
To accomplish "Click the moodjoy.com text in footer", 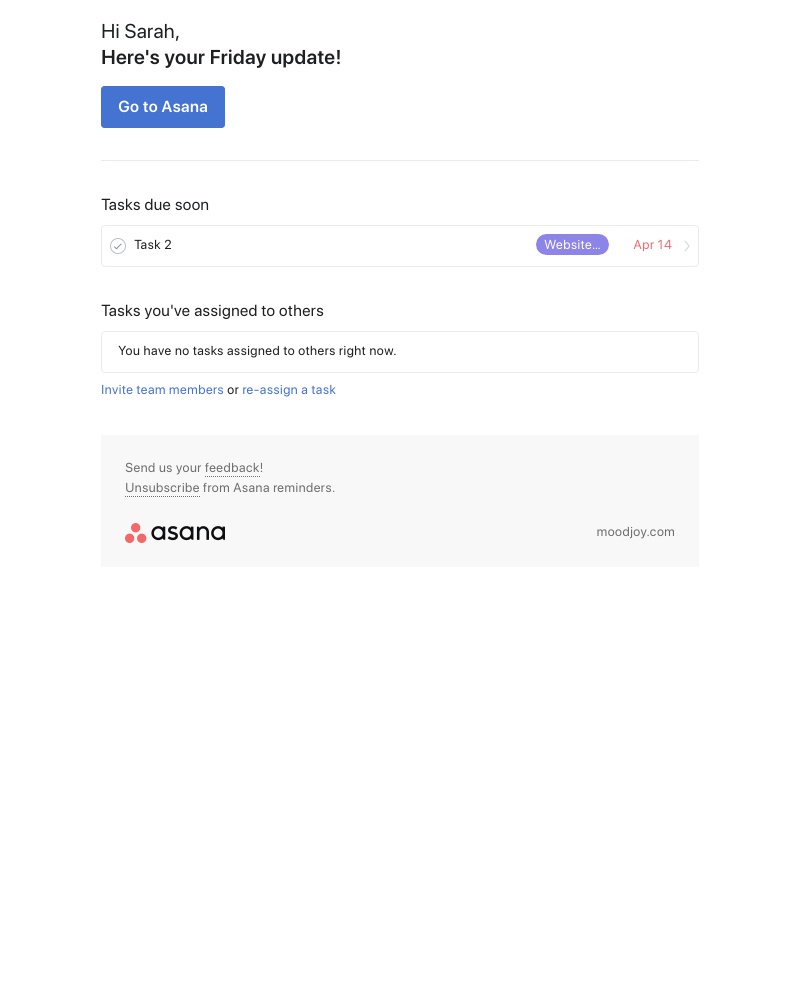I will click(635, 532).
